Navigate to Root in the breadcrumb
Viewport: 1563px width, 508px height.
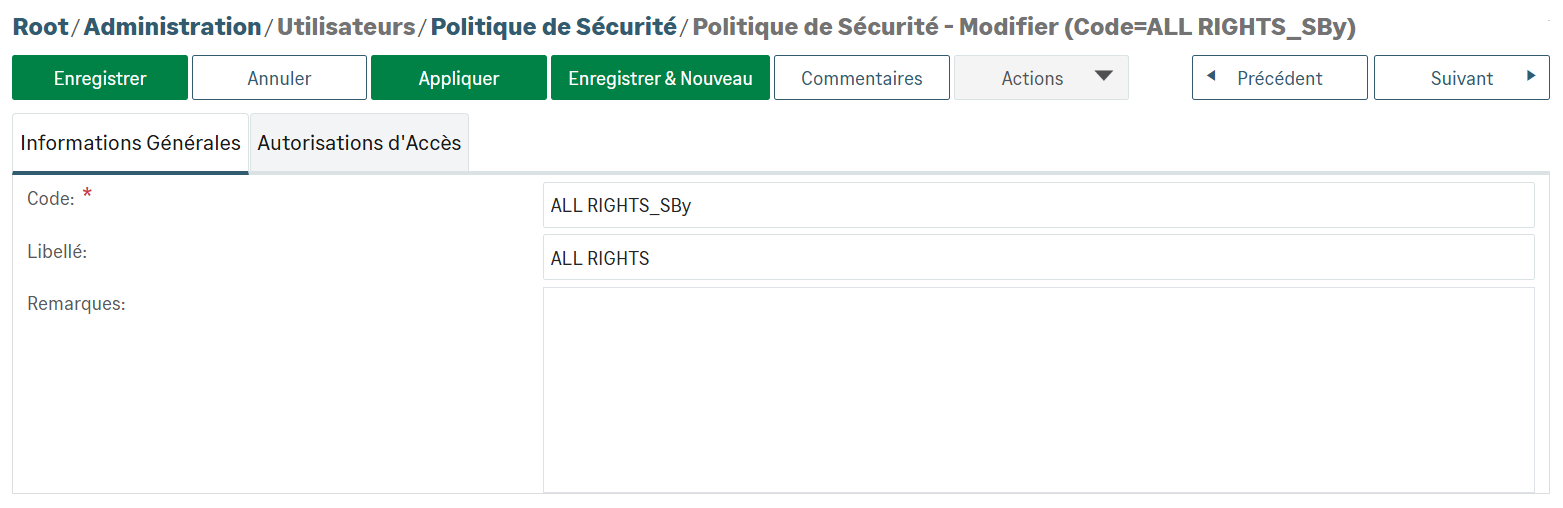point(40,27)
